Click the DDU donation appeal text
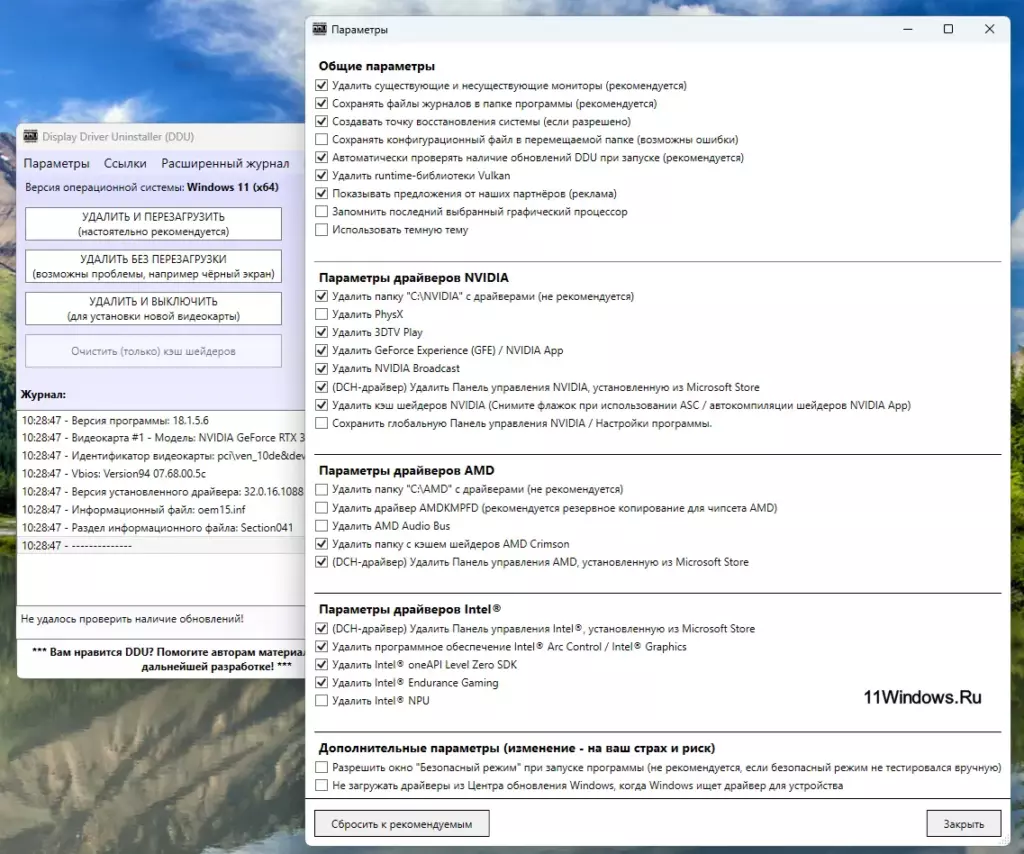The height and width of the screenshot is (854, 1024). [x=168, y=659]
